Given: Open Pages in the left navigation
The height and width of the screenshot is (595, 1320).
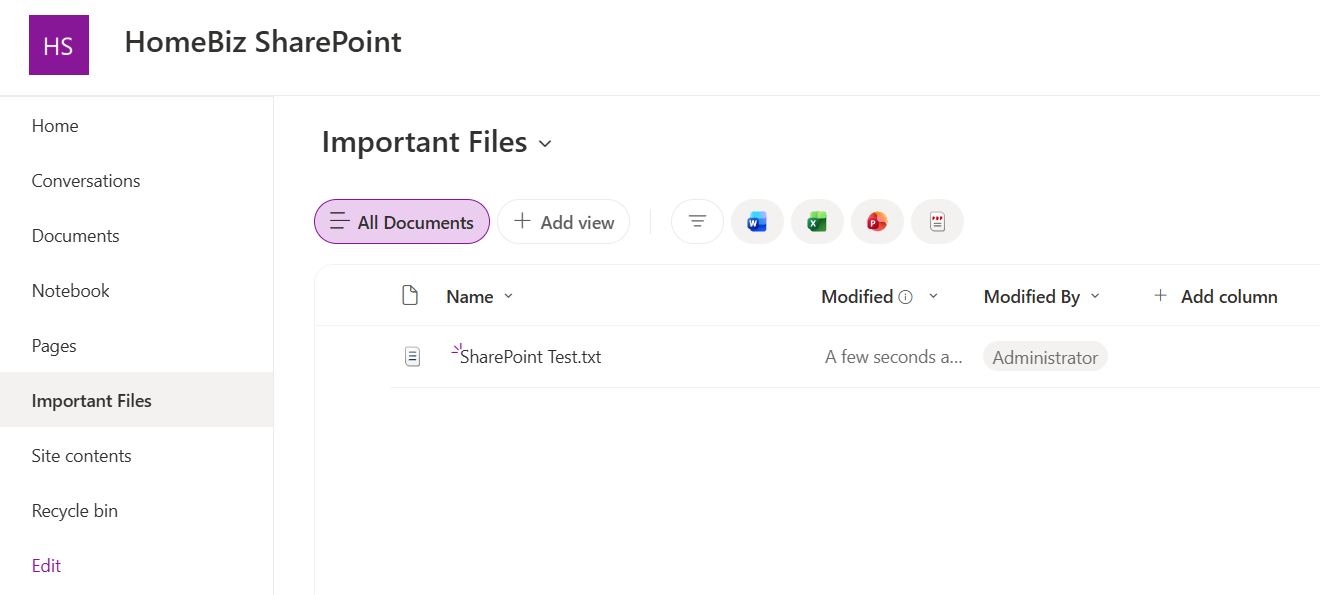Looking at the screenshot, I should (x=54, y=346).
